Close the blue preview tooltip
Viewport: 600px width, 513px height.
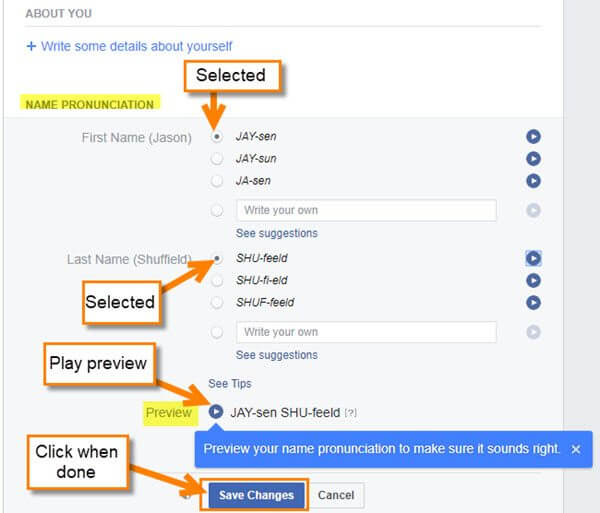click(x=576, y=449)
